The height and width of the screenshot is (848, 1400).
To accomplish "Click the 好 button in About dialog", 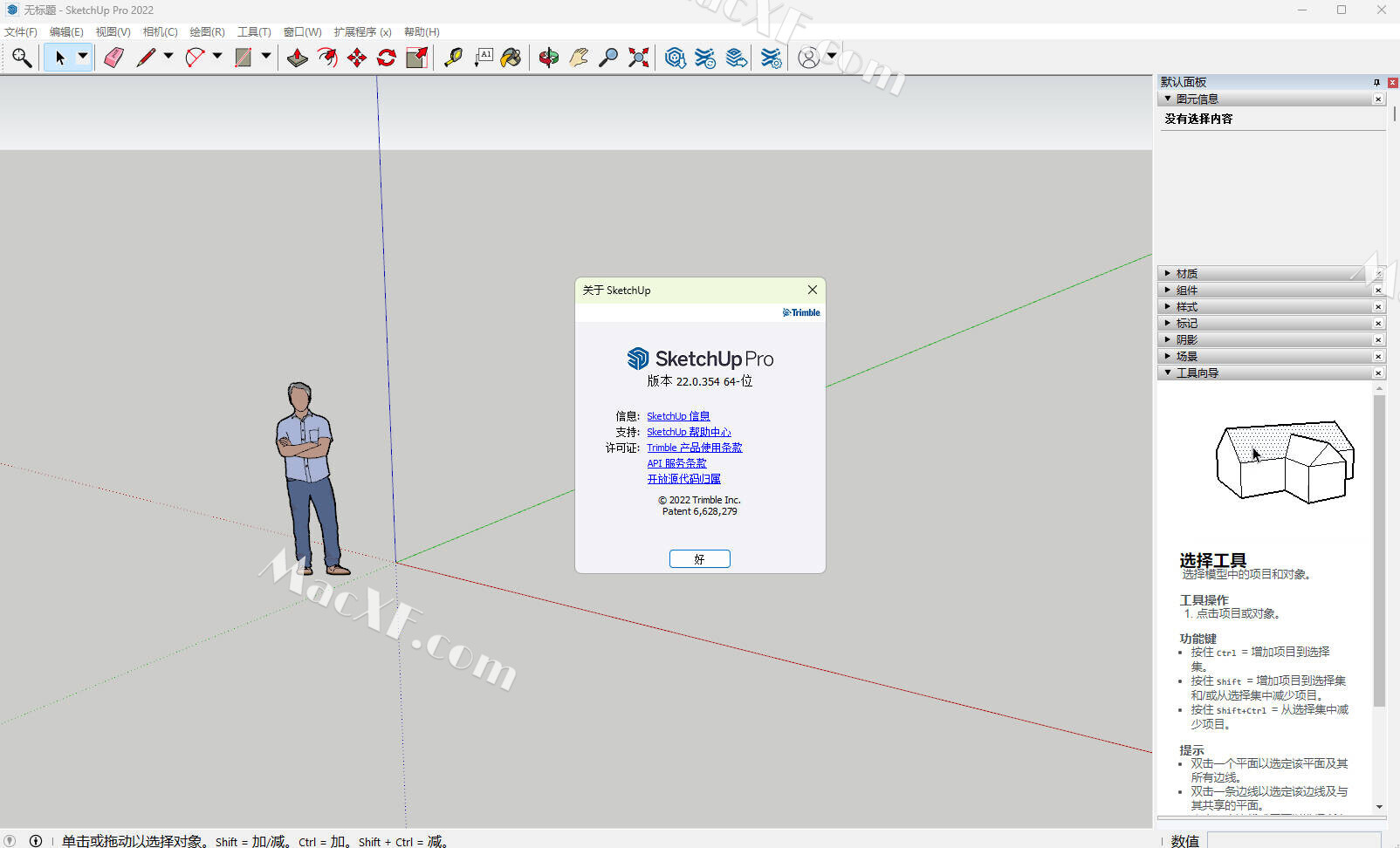I will pyautogui.click(x=700, y=559).
